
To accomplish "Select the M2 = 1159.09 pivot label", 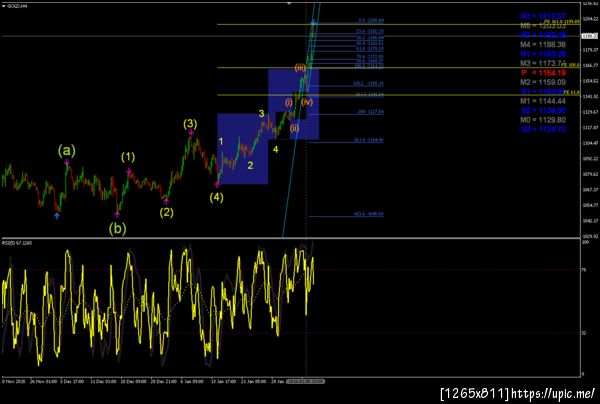I will (543, 82).
